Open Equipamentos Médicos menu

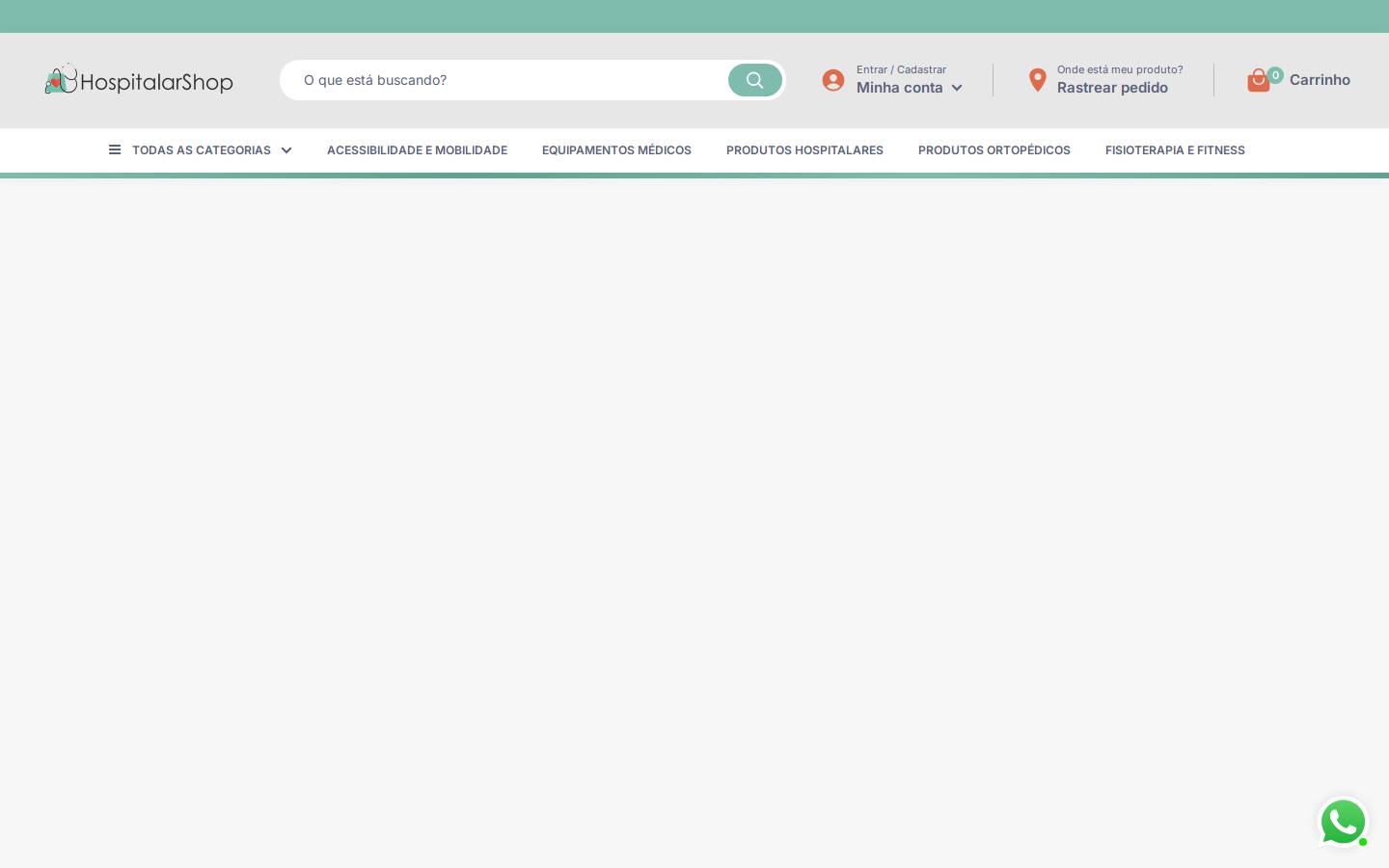[x=616, y=150]
